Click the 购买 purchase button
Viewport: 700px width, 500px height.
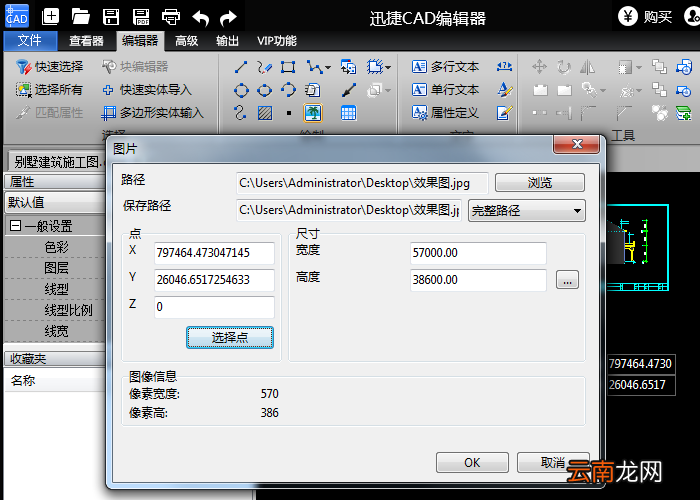click(646, 17)
